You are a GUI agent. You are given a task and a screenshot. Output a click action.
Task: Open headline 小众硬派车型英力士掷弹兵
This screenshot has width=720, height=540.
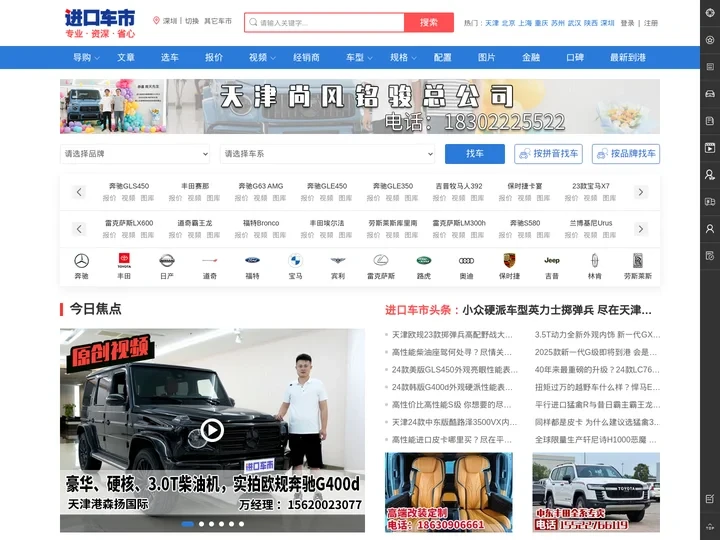tap(557, 310)
